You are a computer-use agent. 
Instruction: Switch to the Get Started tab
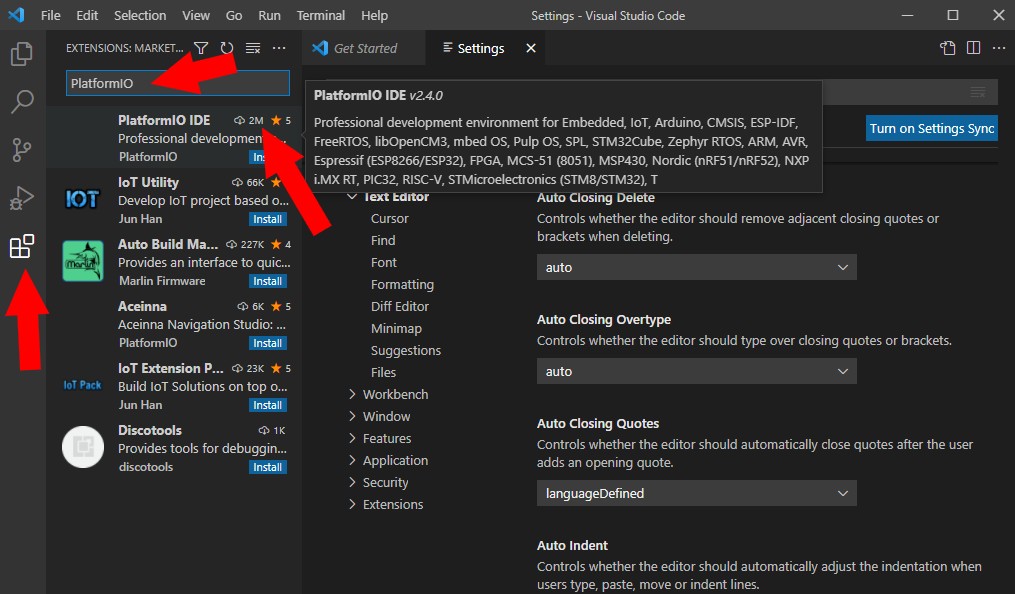pos(364,48)
